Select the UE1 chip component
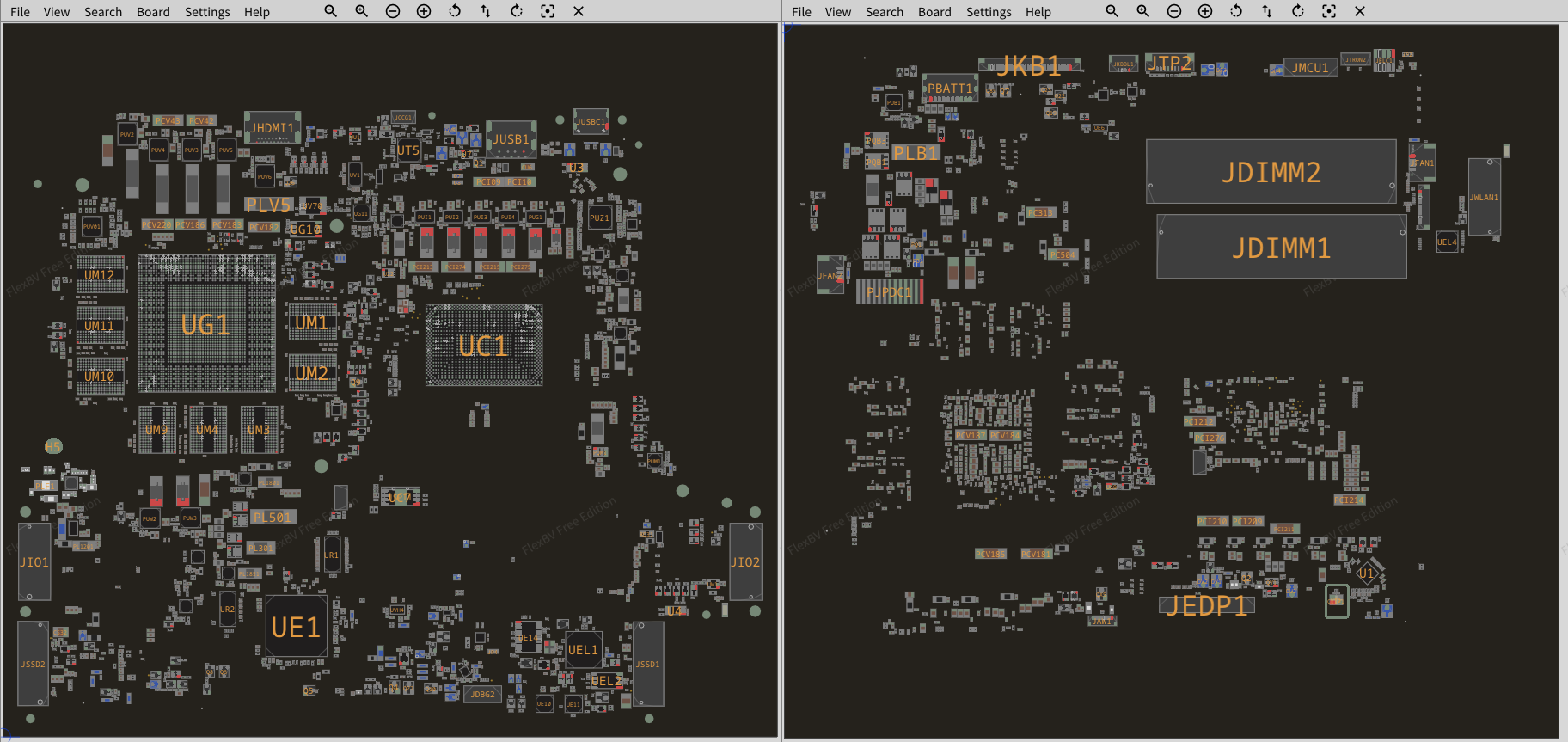 [296, 627]
